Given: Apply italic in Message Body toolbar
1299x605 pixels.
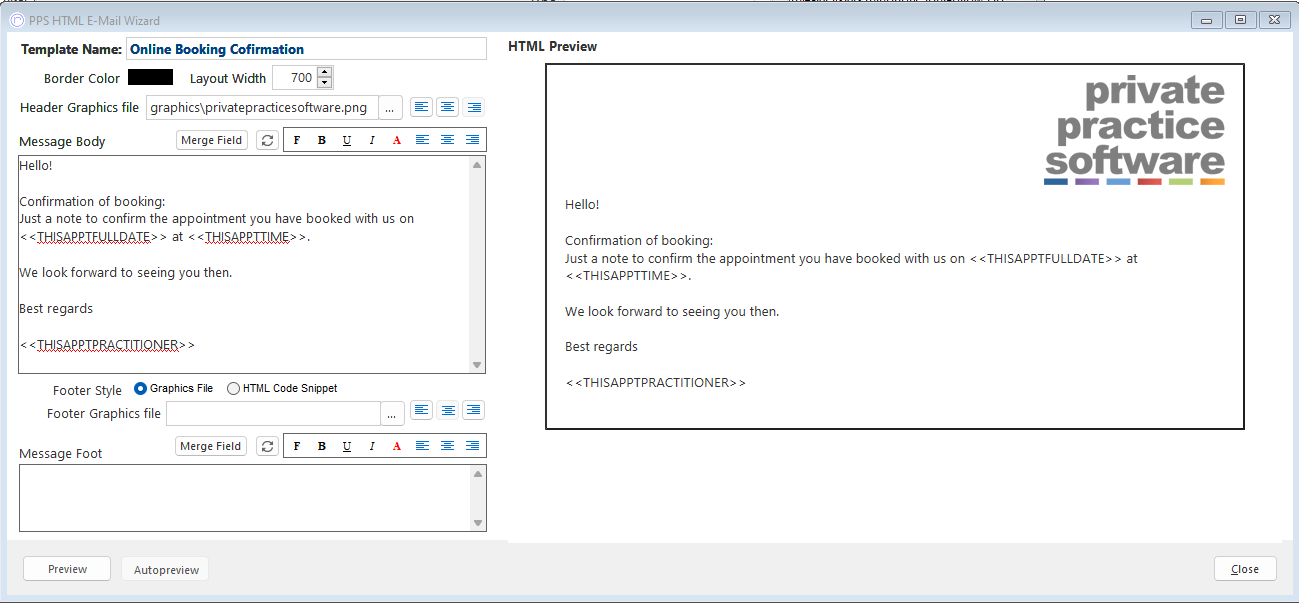Looking at the screenshot, I should point(372,140).
